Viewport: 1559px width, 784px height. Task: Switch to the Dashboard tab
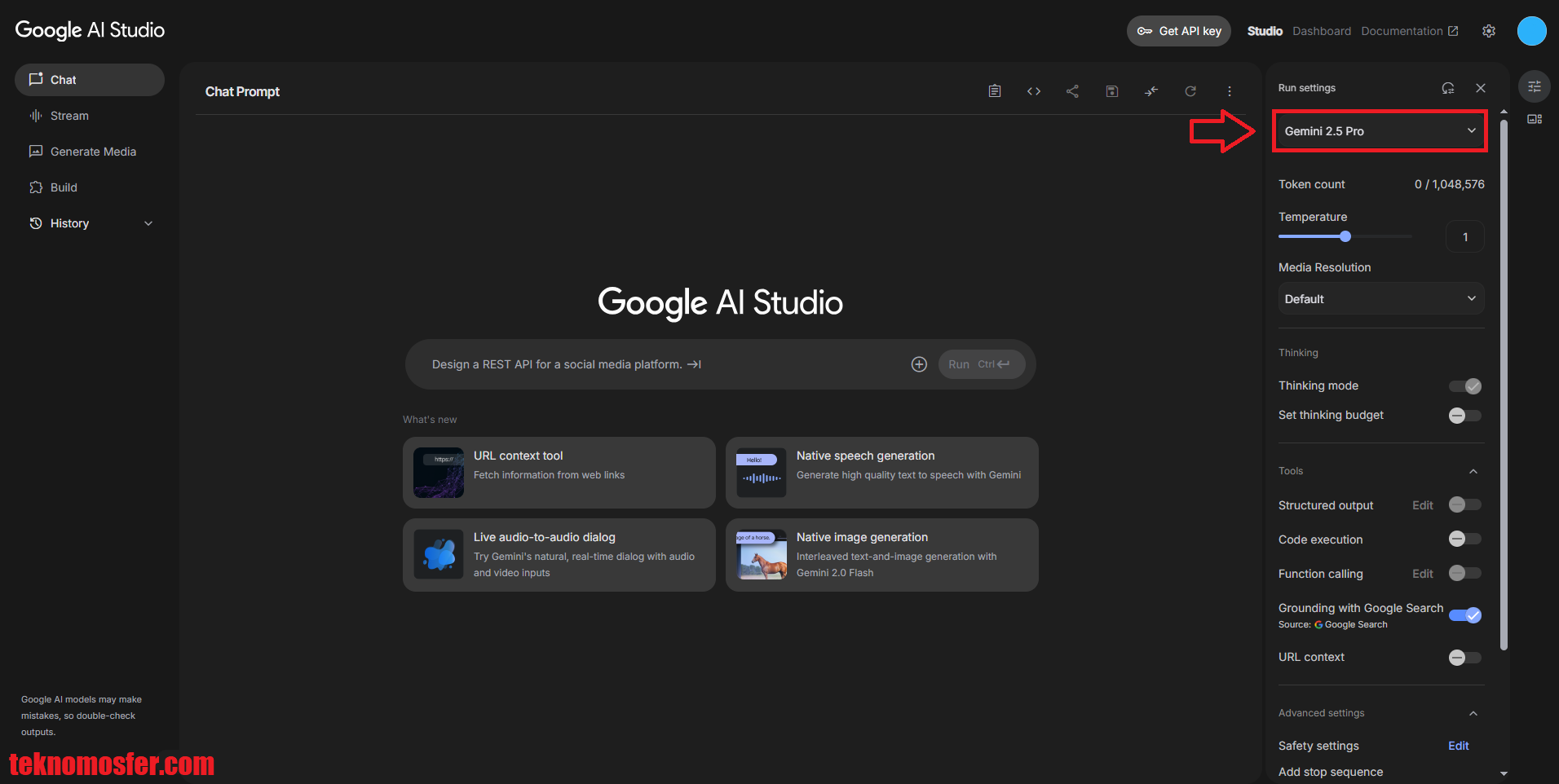[x=1322, y=31]
